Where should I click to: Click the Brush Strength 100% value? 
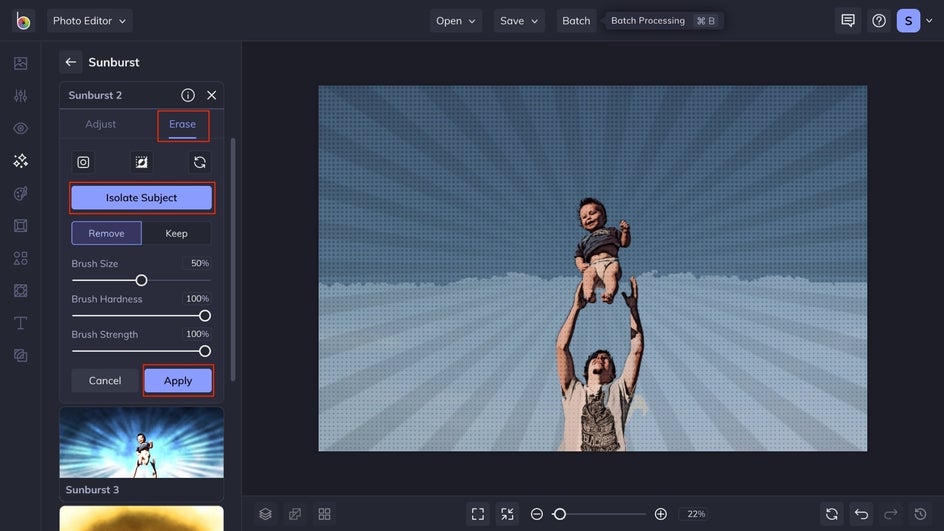tap(197, 334)
